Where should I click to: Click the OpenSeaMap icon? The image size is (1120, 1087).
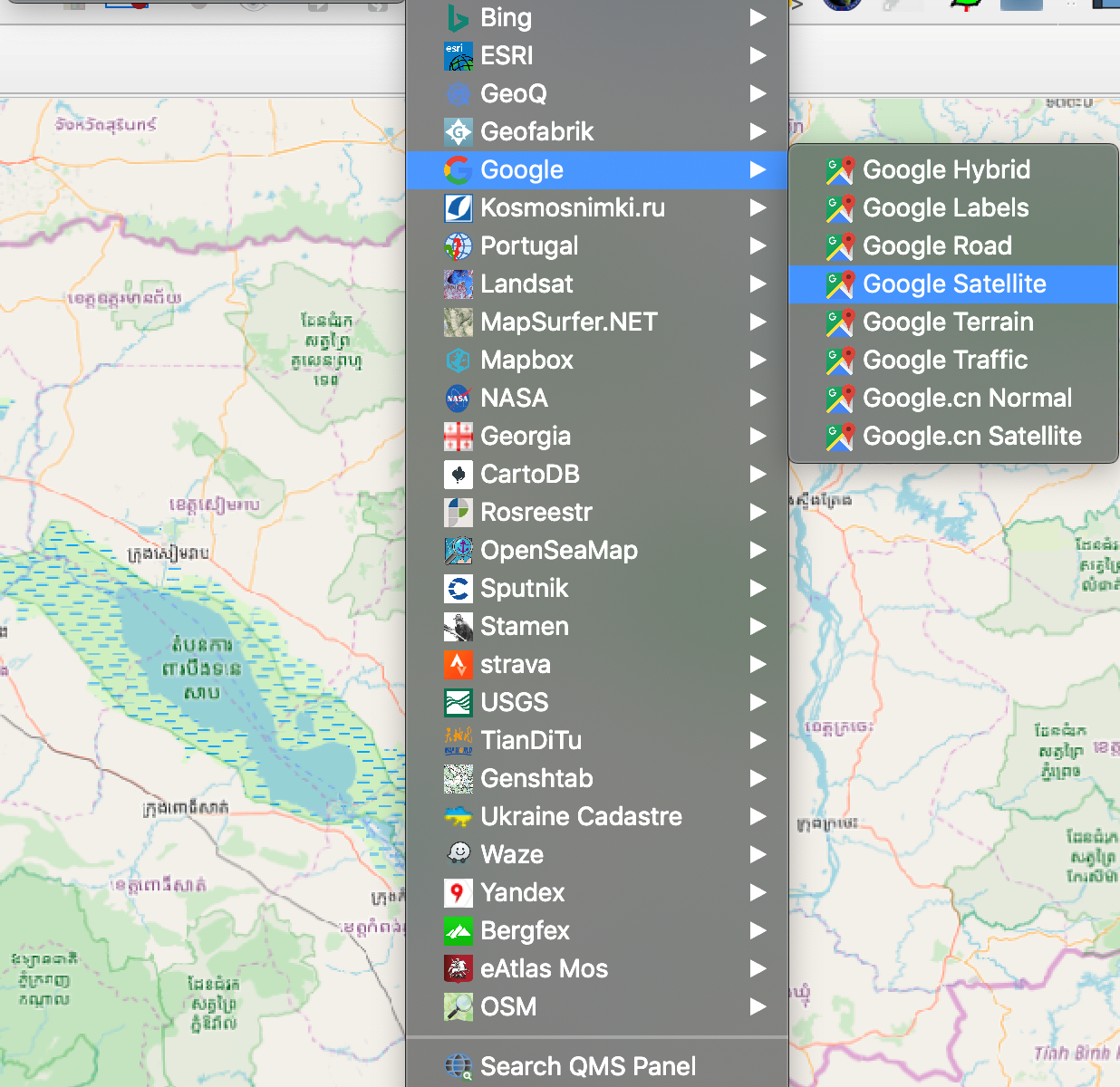[459, 551]
